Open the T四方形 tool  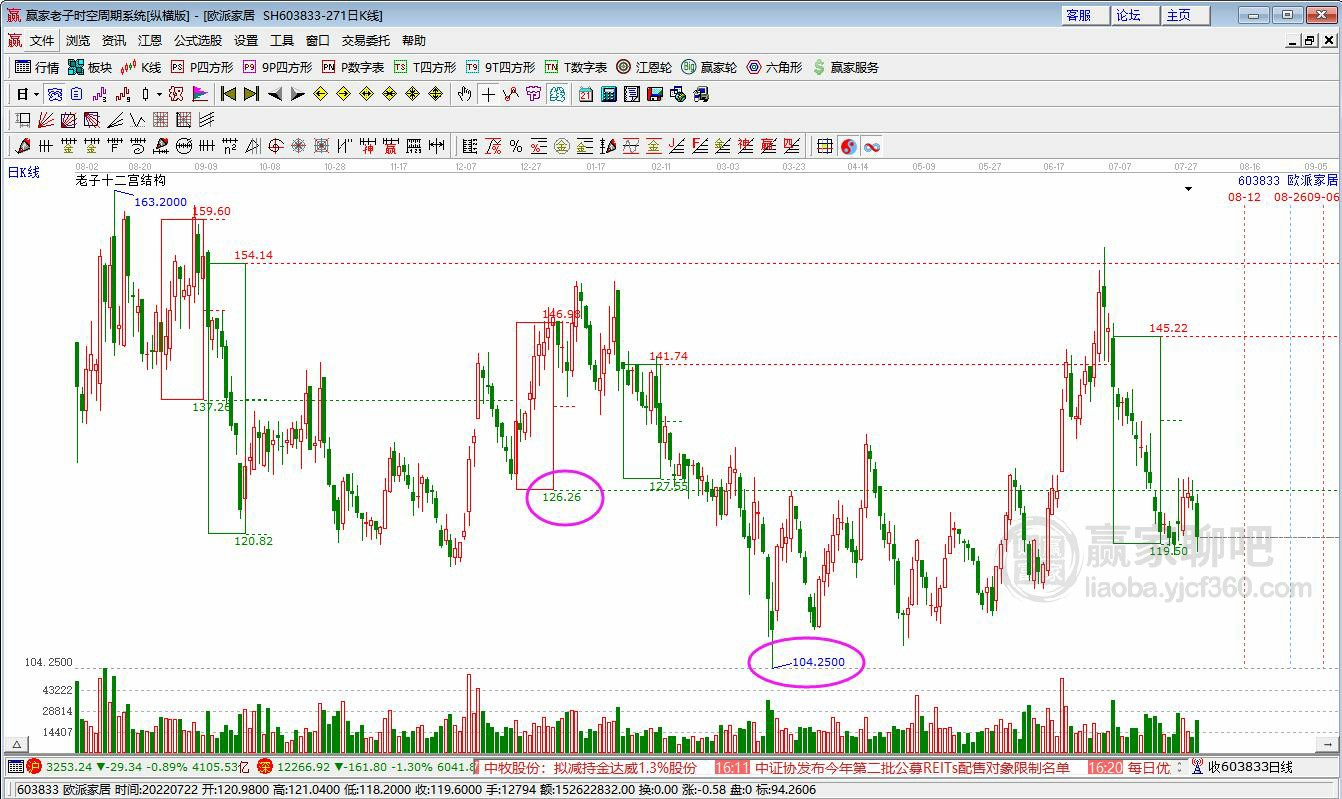[425, 67]
